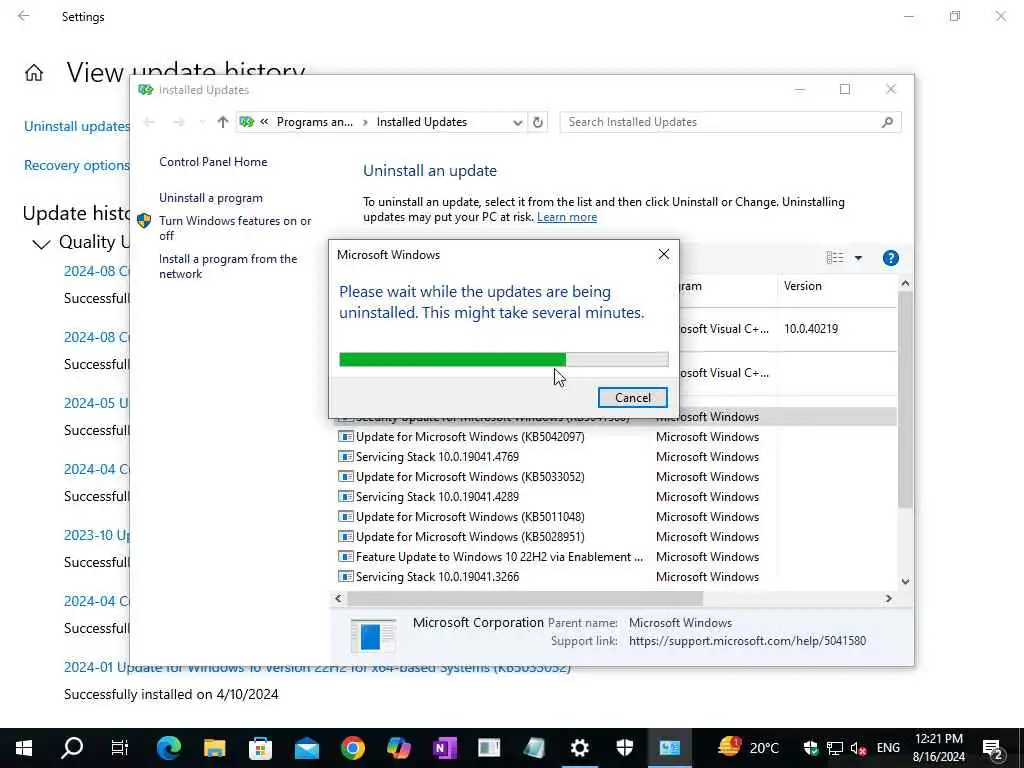1024x768 pixels.
Task: Cancel the update uninstall dialog
Action: [x=632, y=397]
